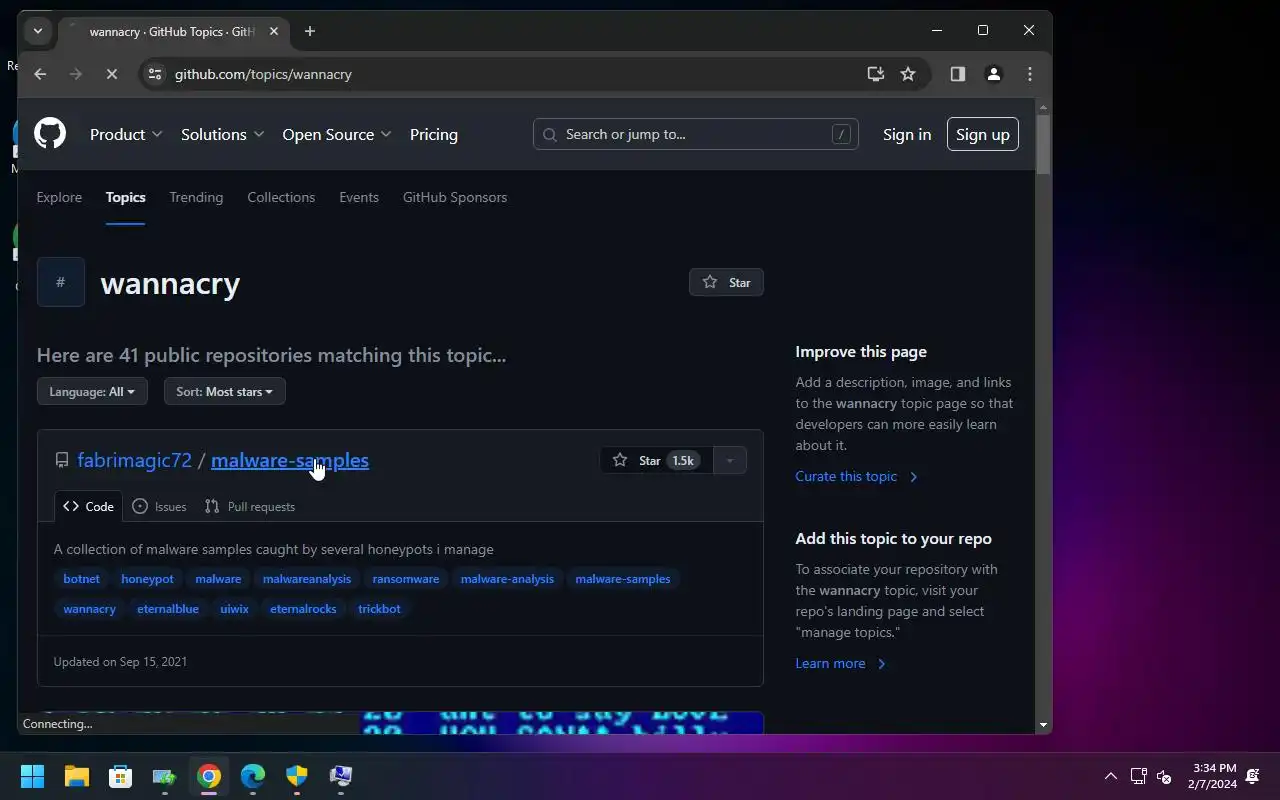
Task: Click the install app icon in address bar
Action: [876, 74]
